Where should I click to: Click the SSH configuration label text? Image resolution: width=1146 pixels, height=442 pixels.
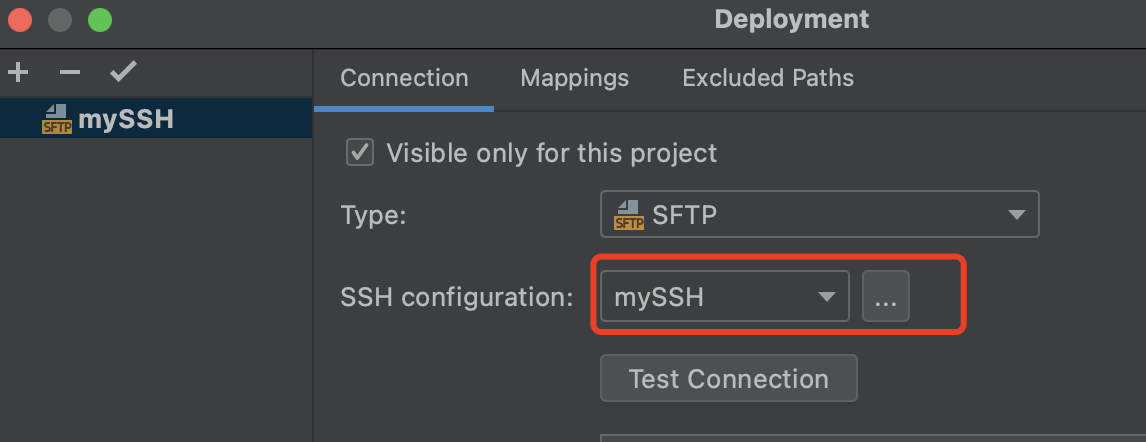(x=457, y=297)
